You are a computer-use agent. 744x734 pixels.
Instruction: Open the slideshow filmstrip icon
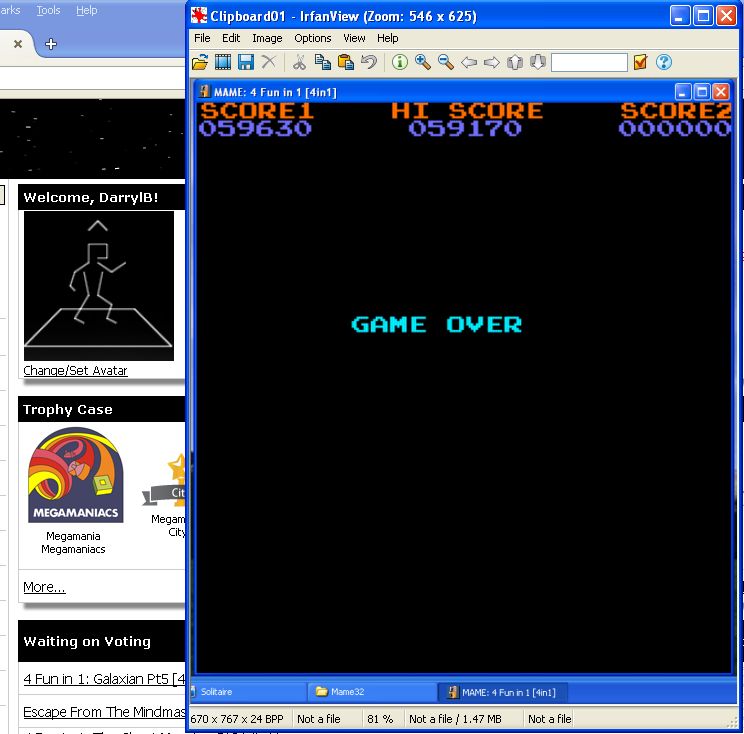(223, 62)
